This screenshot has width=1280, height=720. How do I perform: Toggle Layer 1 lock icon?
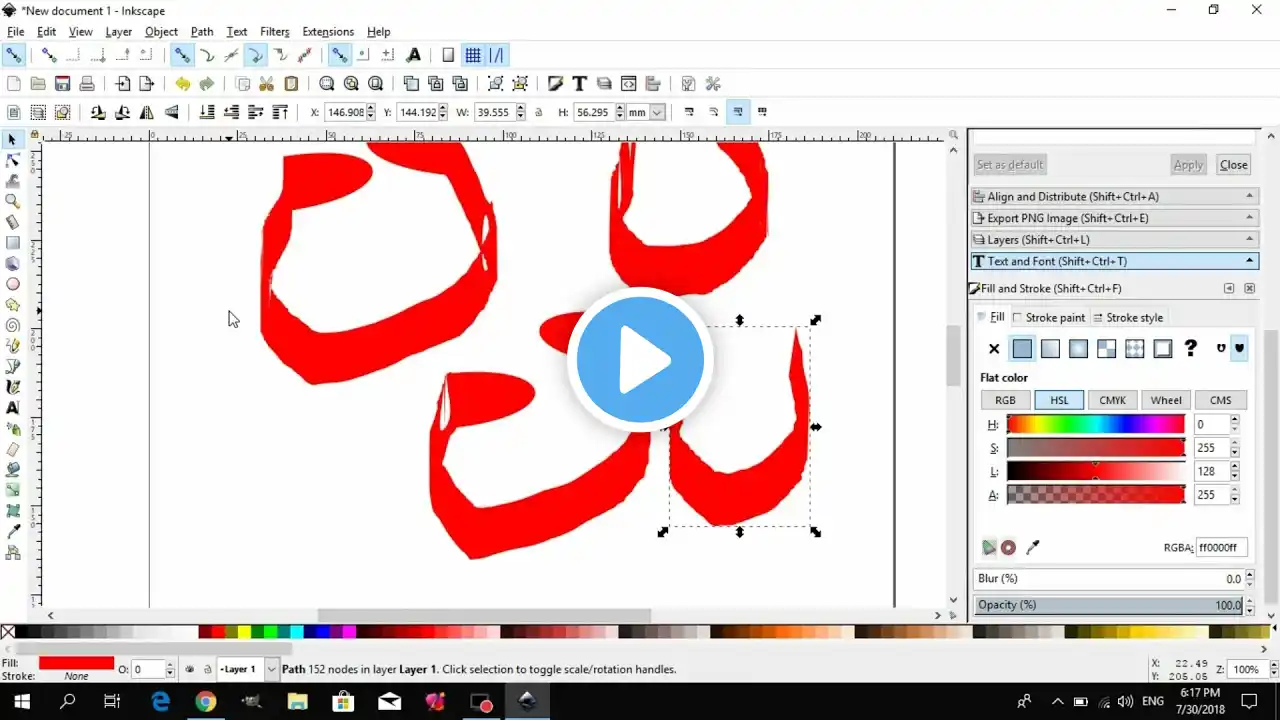tap(207, 669)
